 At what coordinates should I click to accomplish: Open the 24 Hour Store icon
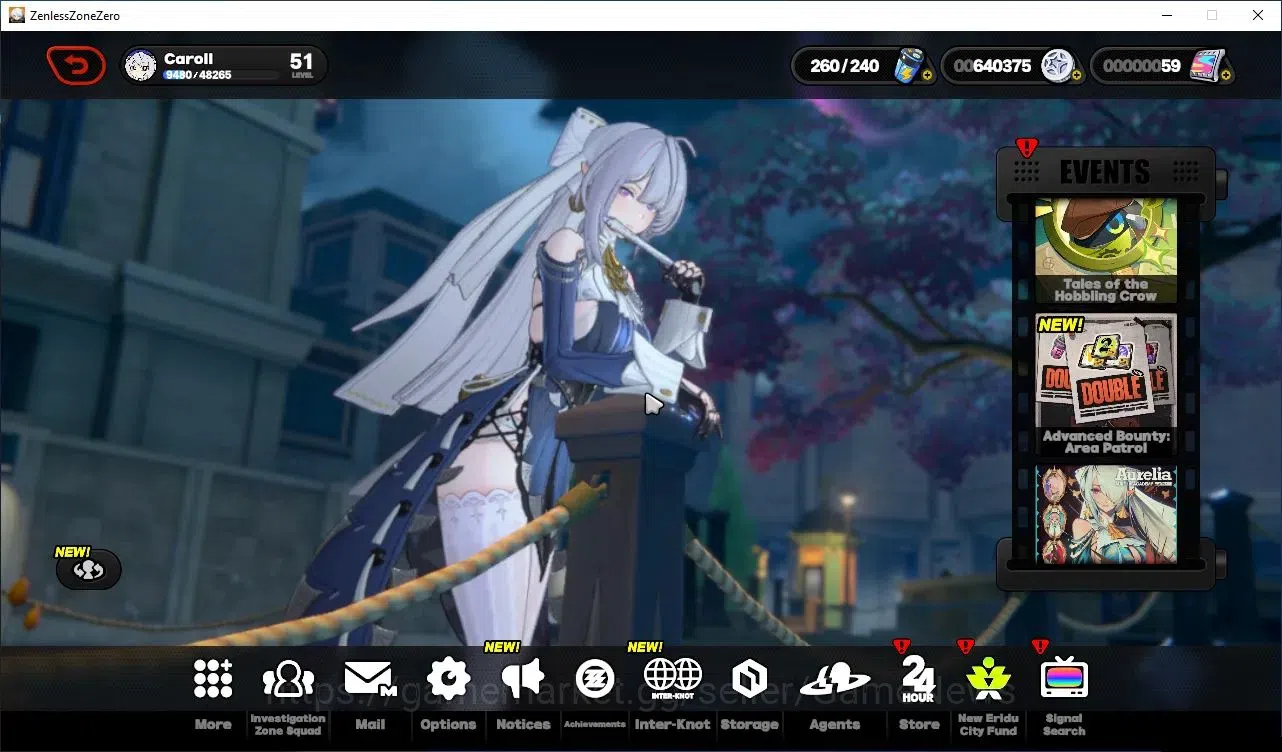918,679
